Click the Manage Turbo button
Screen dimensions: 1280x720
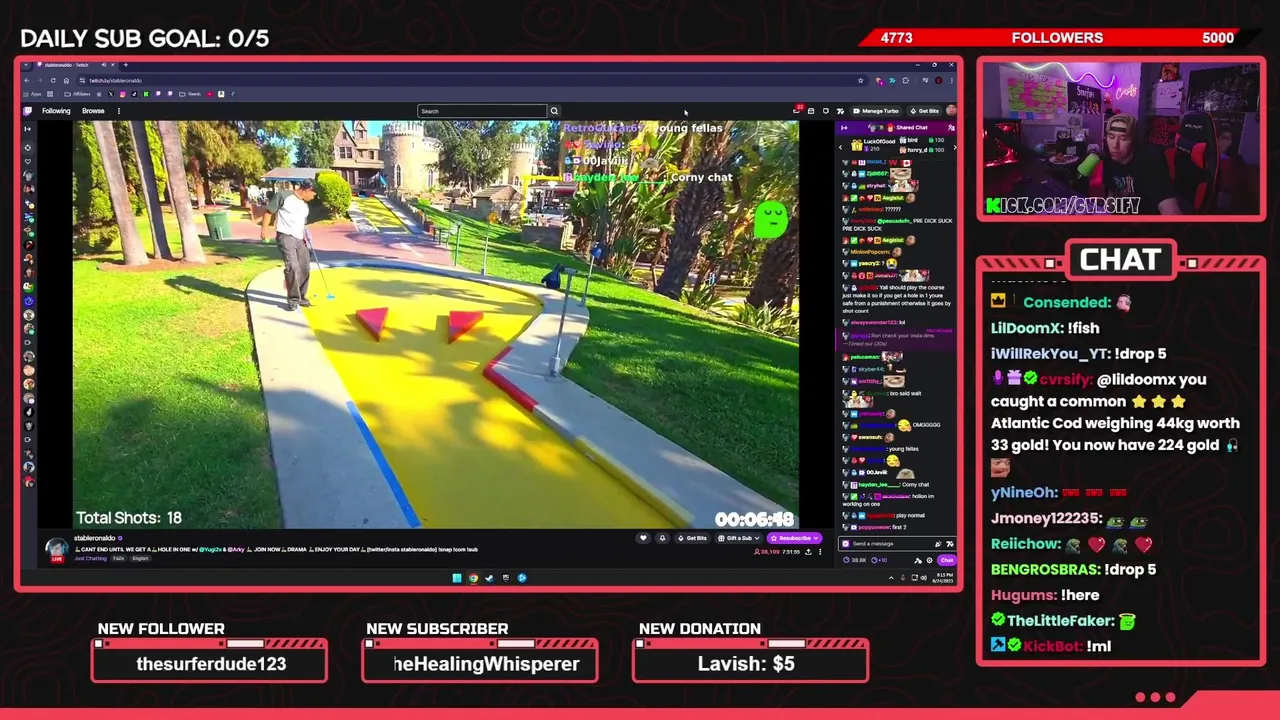click(x=876, y=111)
